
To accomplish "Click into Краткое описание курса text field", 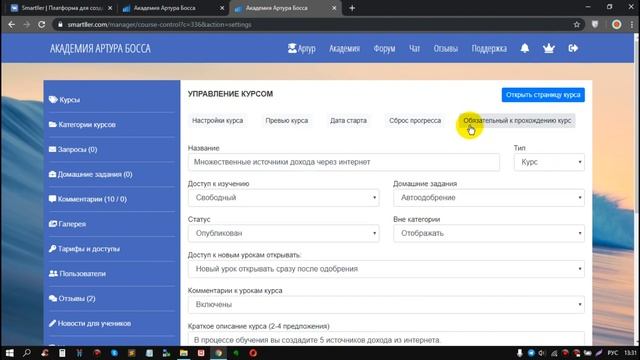I will tap(386, 339).
